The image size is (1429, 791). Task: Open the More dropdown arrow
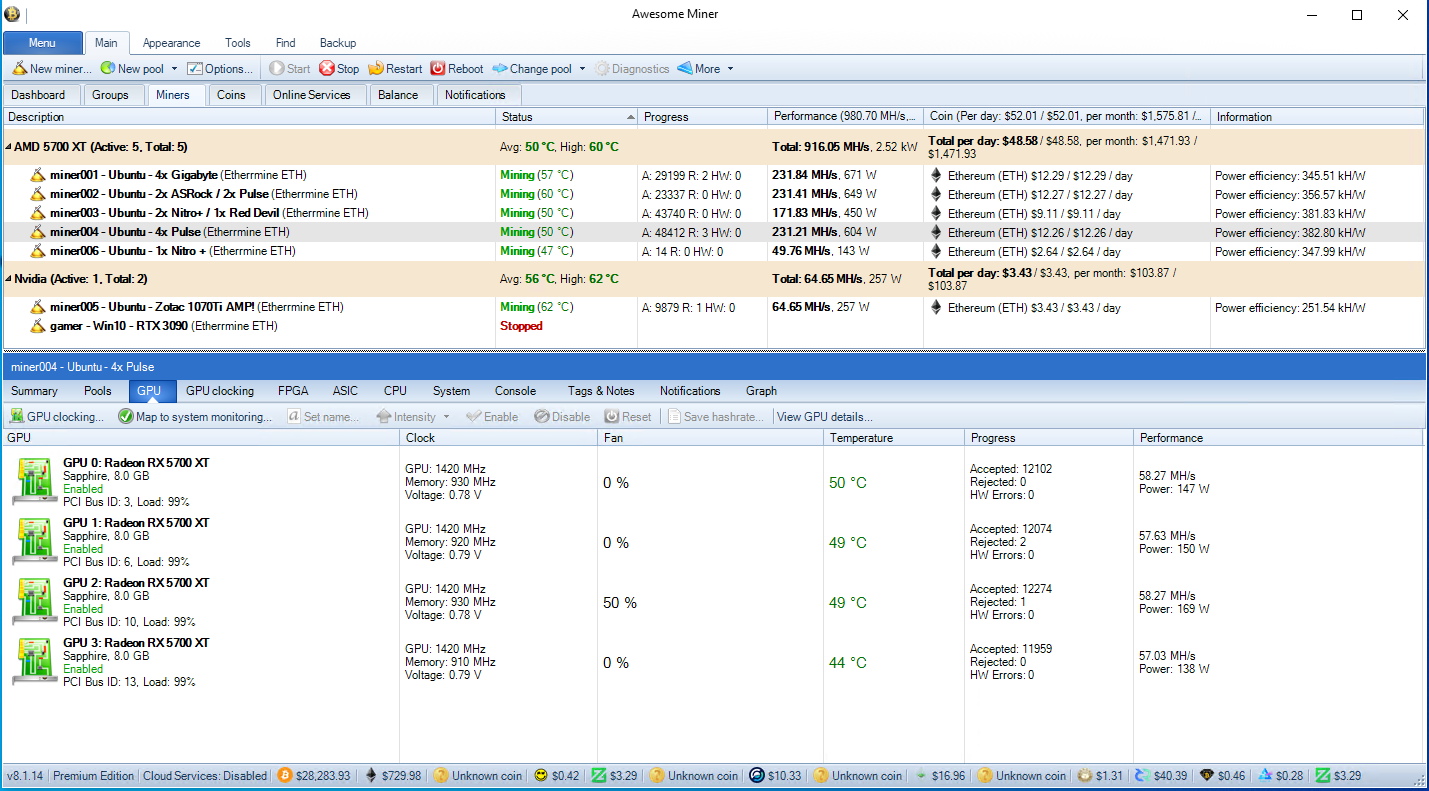tap(730, 69)
